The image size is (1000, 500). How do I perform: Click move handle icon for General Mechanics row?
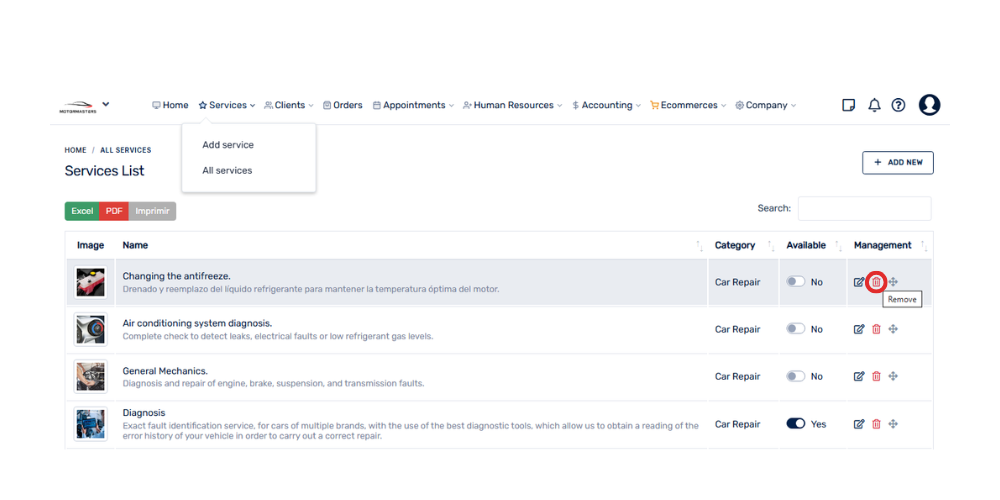tap(893, 376)
